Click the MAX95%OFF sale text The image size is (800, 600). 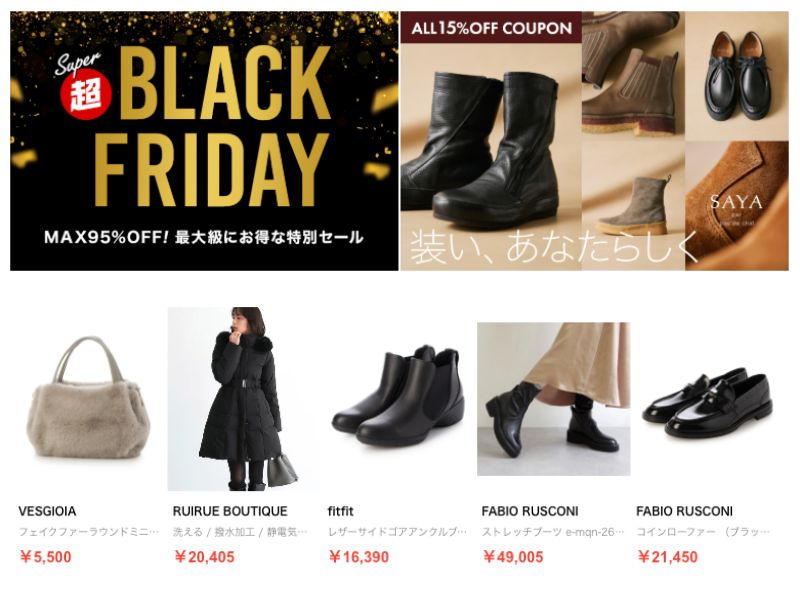pyautogui.click(x=107, y=237)
